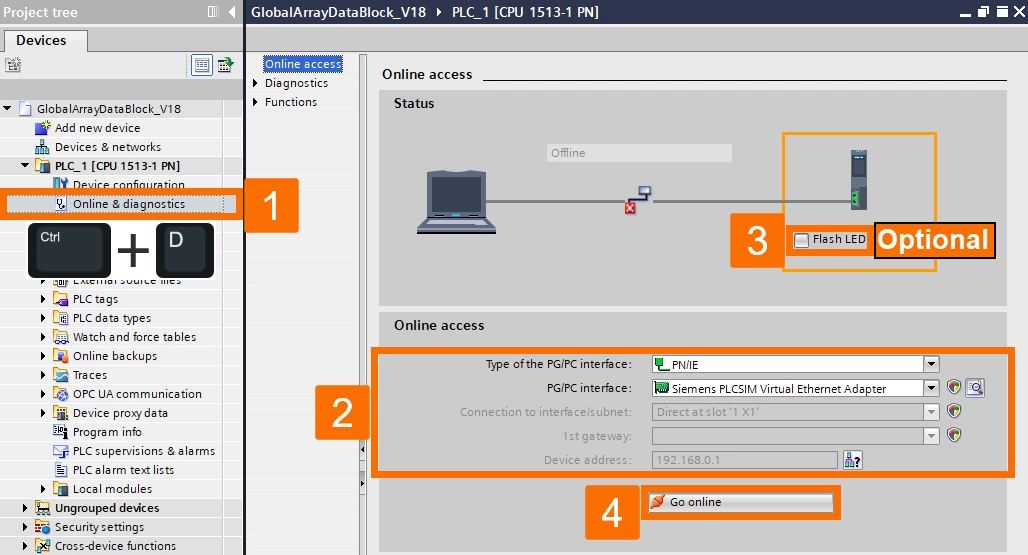Click navigation pane expand right arrow
Image resolution: width=1028 pixels, height=555 pixels.
(362, 484)
